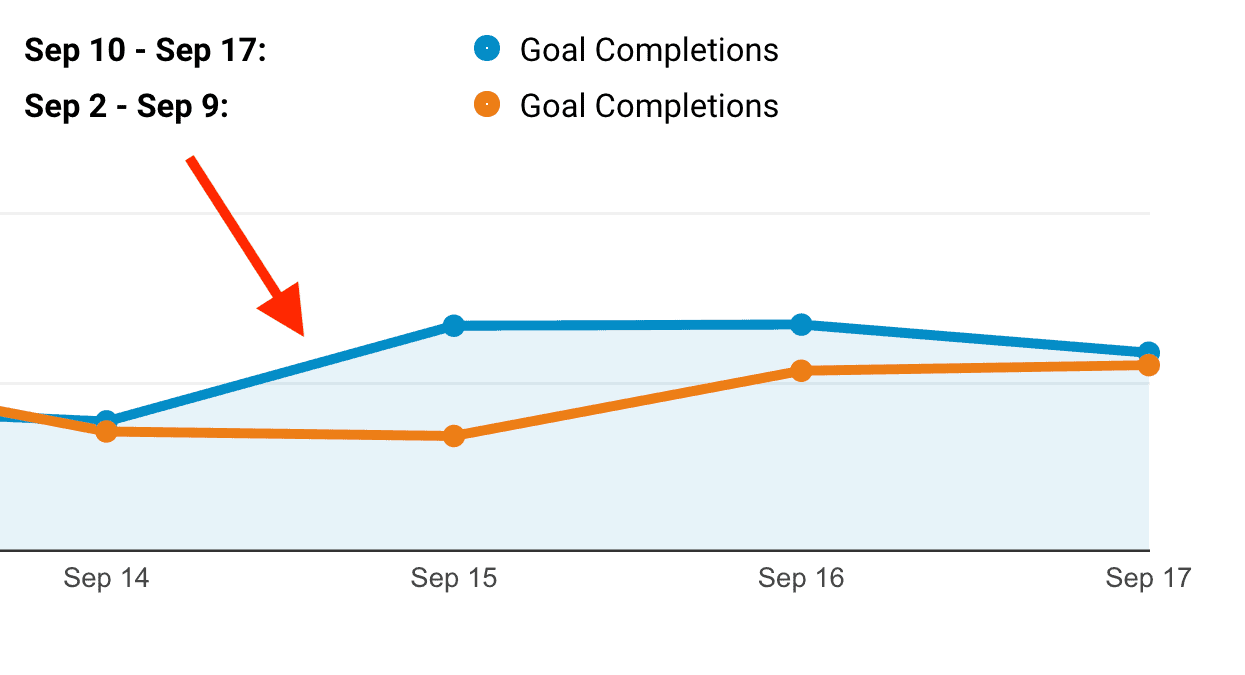Click the blue data point at Sep 15
This screenshot has height=675, width=1245.
tap(454, 325)
